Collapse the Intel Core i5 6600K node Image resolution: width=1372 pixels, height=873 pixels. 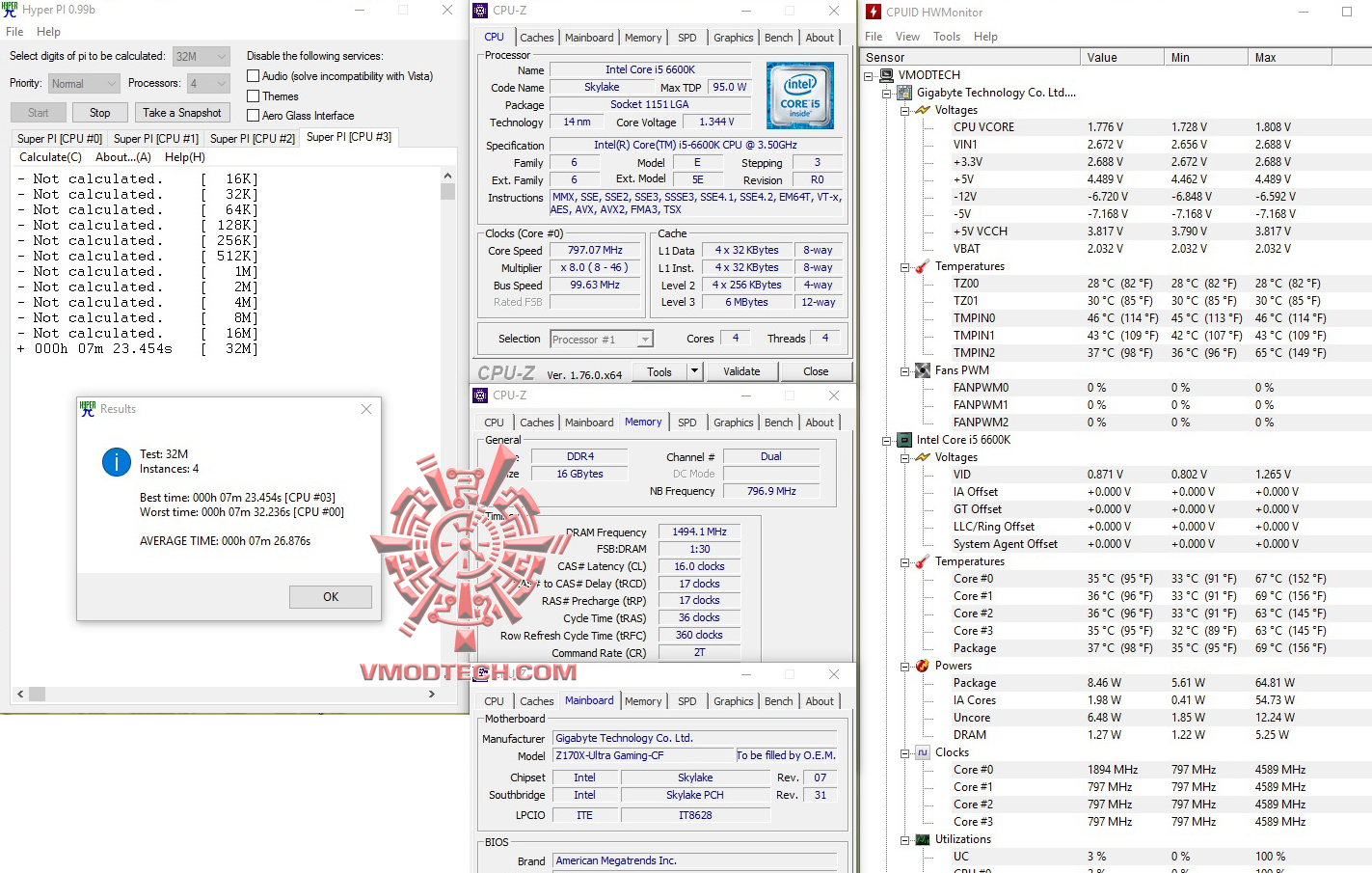coord(886,440)
